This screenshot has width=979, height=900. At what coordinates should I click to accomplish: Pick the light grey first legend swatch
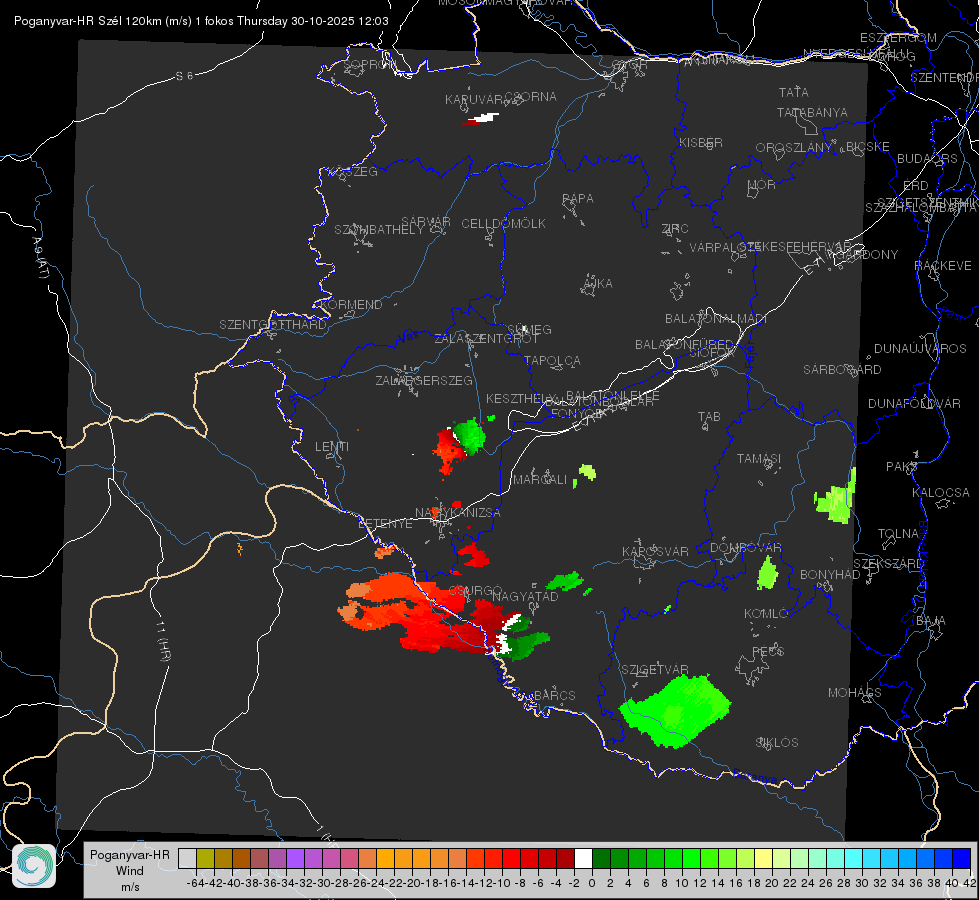click(187, 858)
